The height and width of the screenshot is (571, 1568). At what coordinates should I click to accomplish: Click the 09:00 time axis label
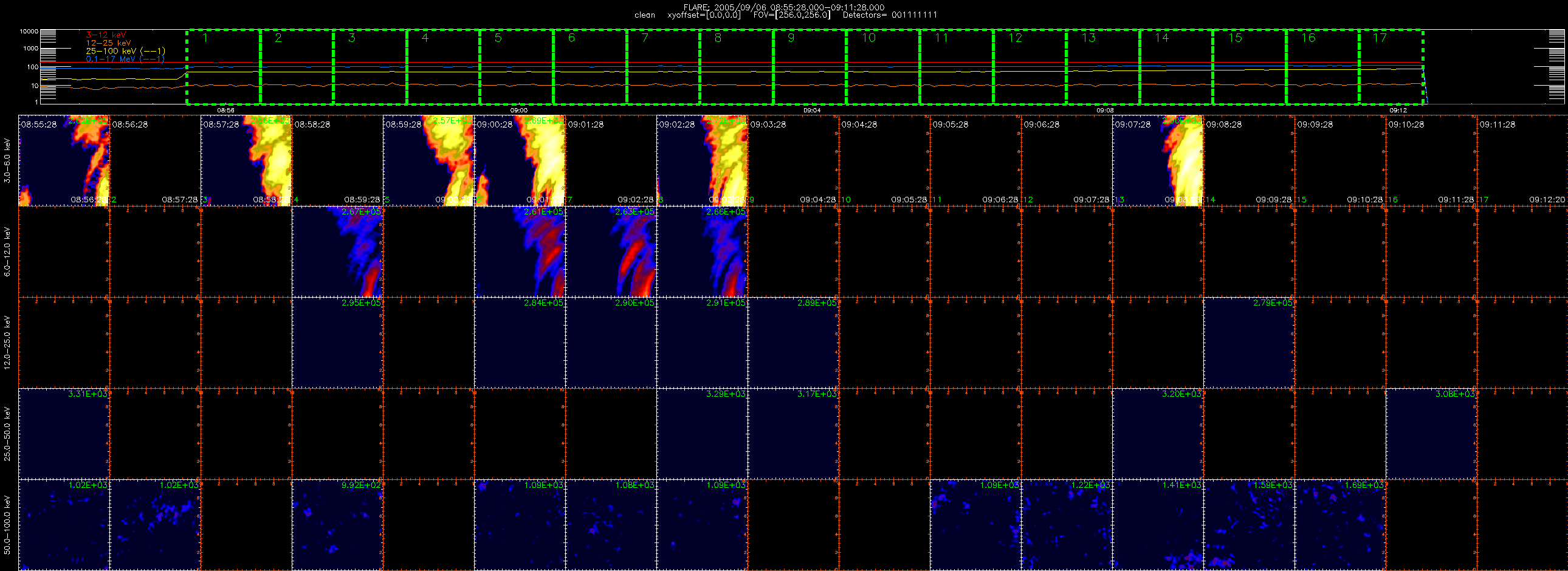(518, 111)
